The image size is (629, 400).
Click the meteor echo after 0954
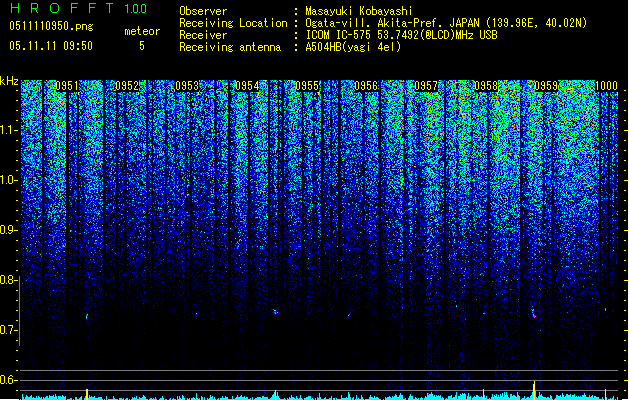pyautogui.click(x=275, y=311)
